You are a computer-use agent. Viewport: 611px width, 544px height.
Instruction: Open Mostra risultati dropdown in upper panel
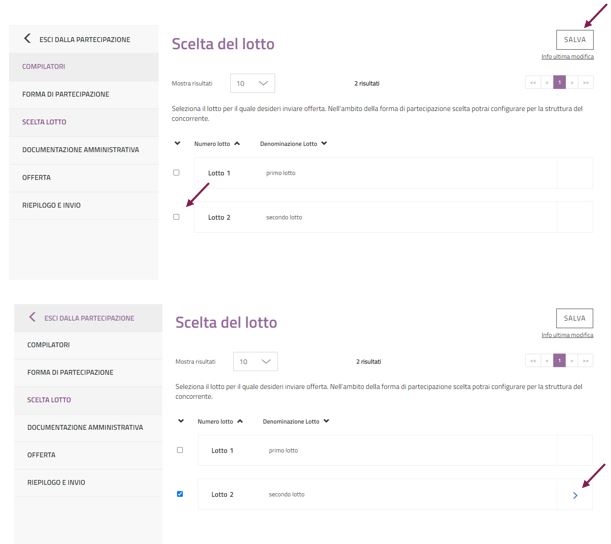[x=252, y=83]
